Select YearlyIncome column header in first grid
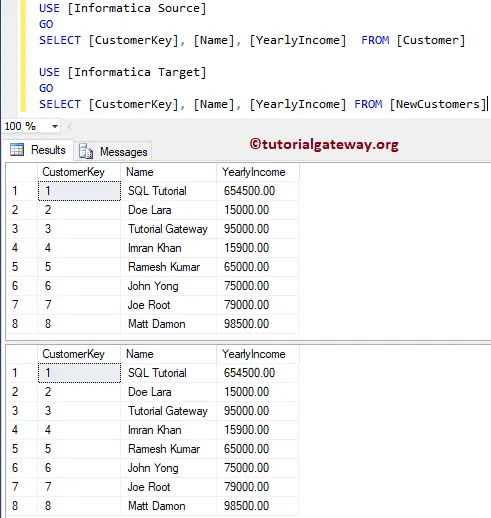491x518 pixels. [257, 172]
